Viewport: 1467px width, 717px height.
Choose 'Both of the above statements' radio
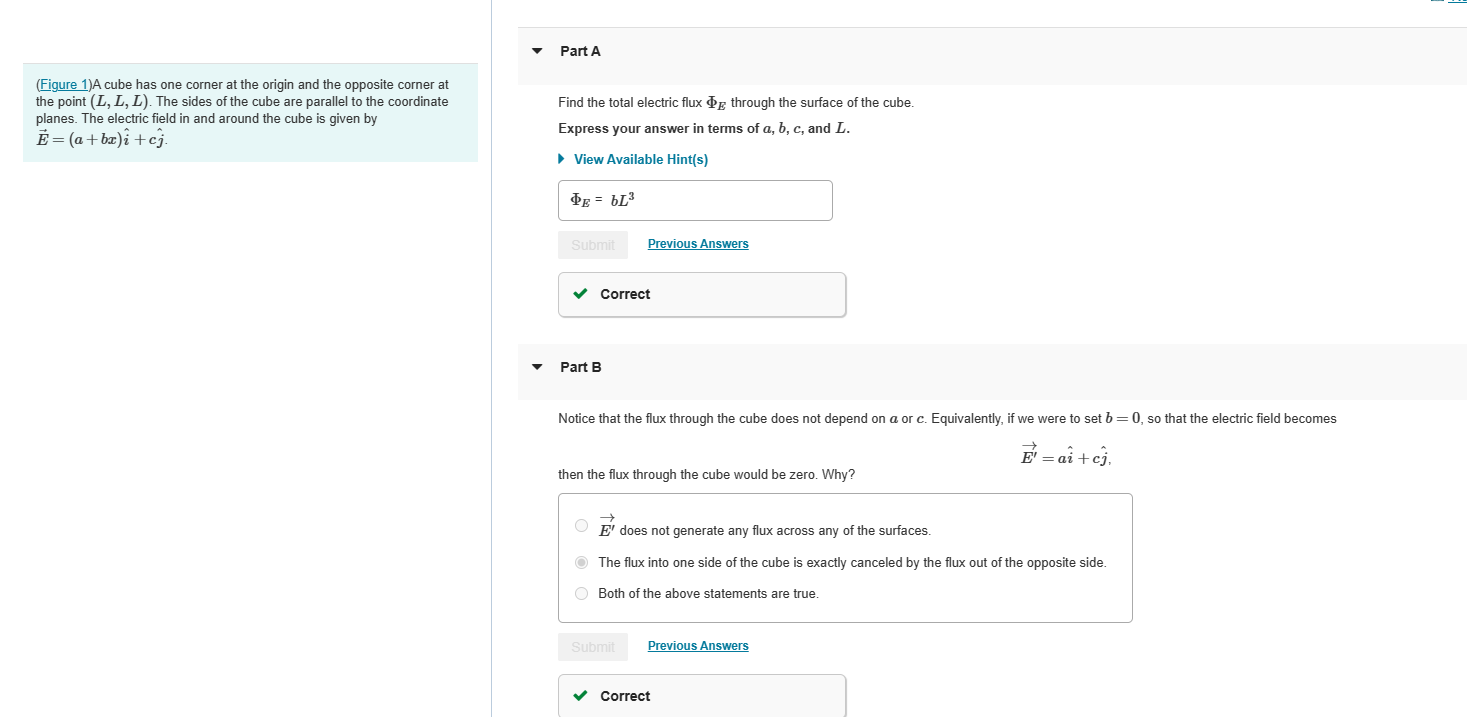click(x=582, y=593)
